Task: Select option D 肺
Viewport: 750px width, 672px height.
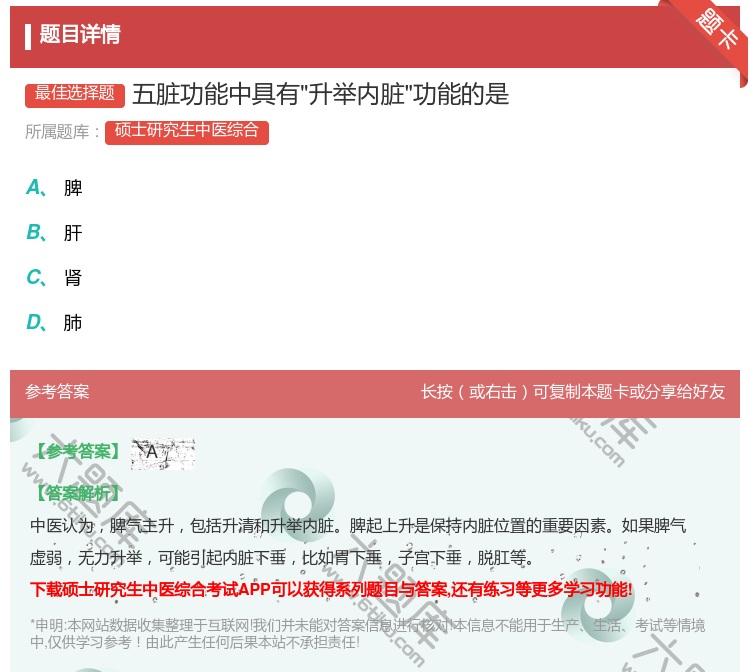Action: [x=54, y=322]
